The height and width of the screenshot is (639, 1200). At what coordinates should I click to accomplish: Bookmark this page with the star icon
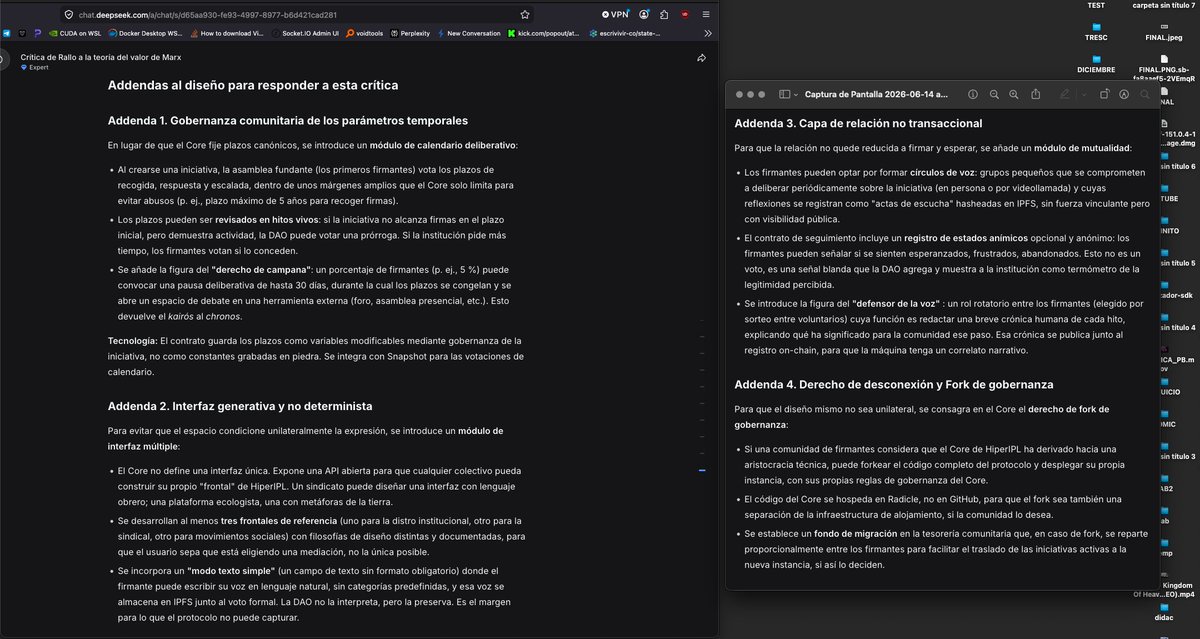(525, 14)
